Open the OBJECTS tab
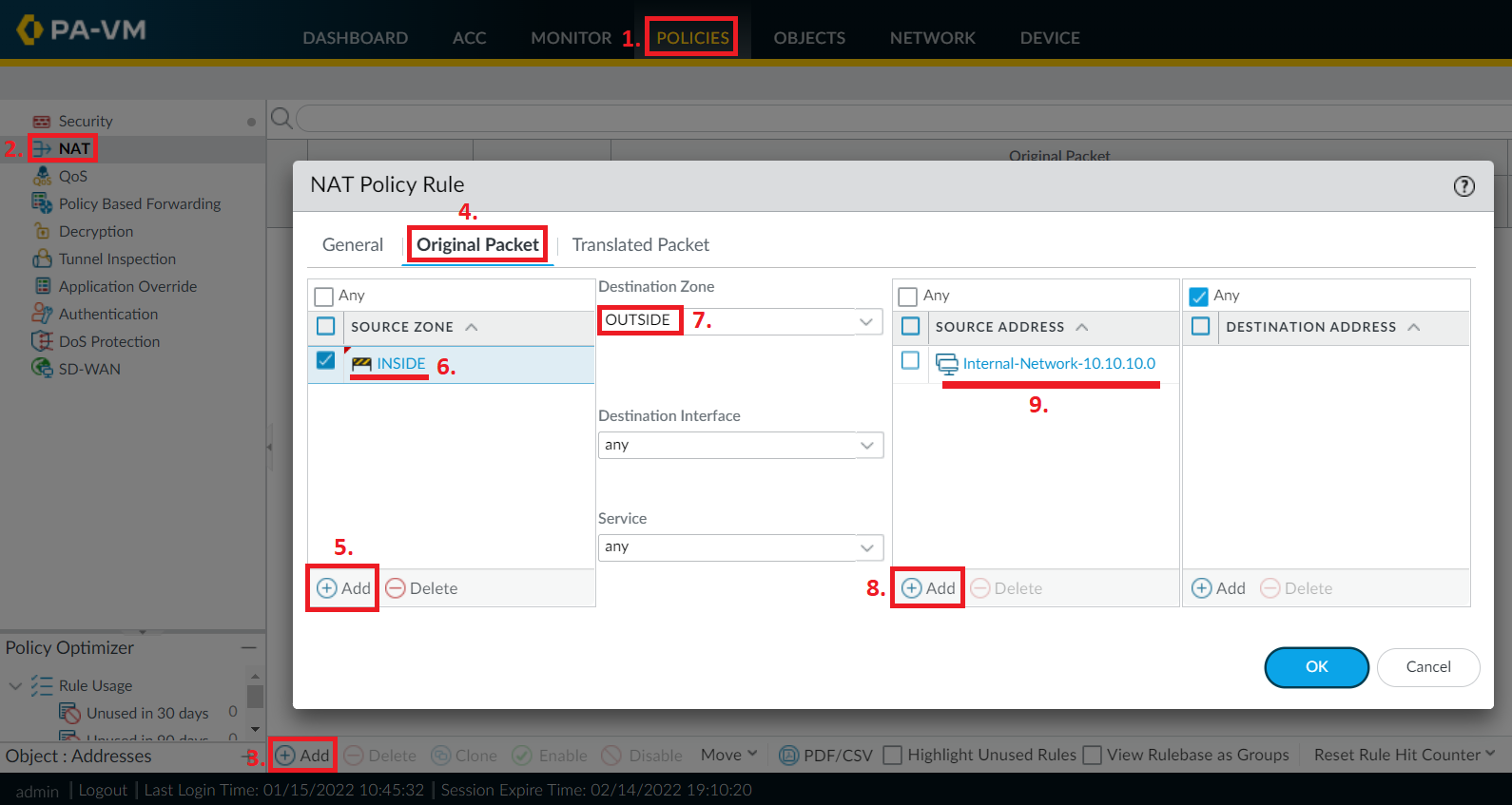The image size is (1512, 805). pyautogui.click(x=809, y=38)
